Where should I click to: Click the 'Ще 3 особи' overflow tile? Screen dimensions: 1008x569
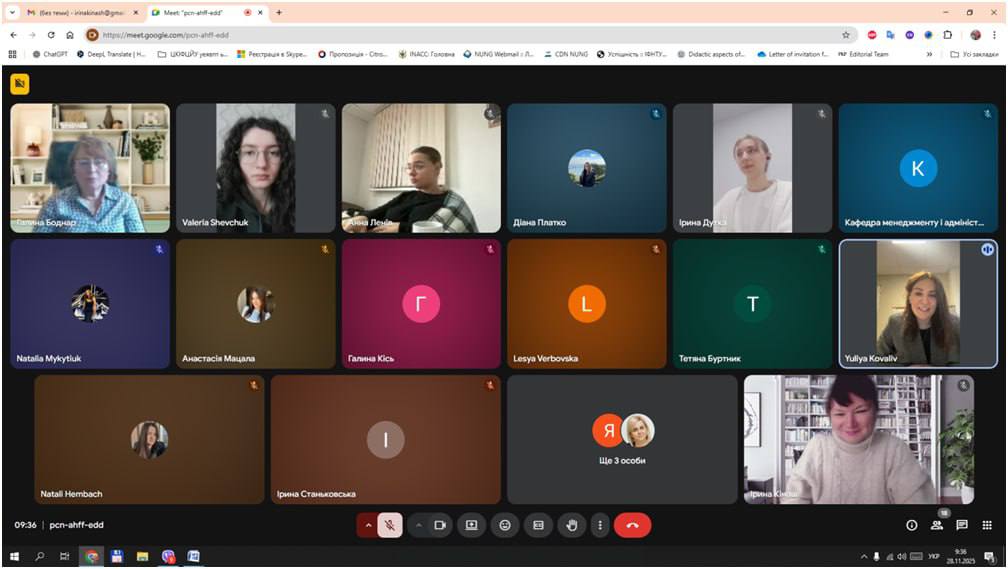622,439
